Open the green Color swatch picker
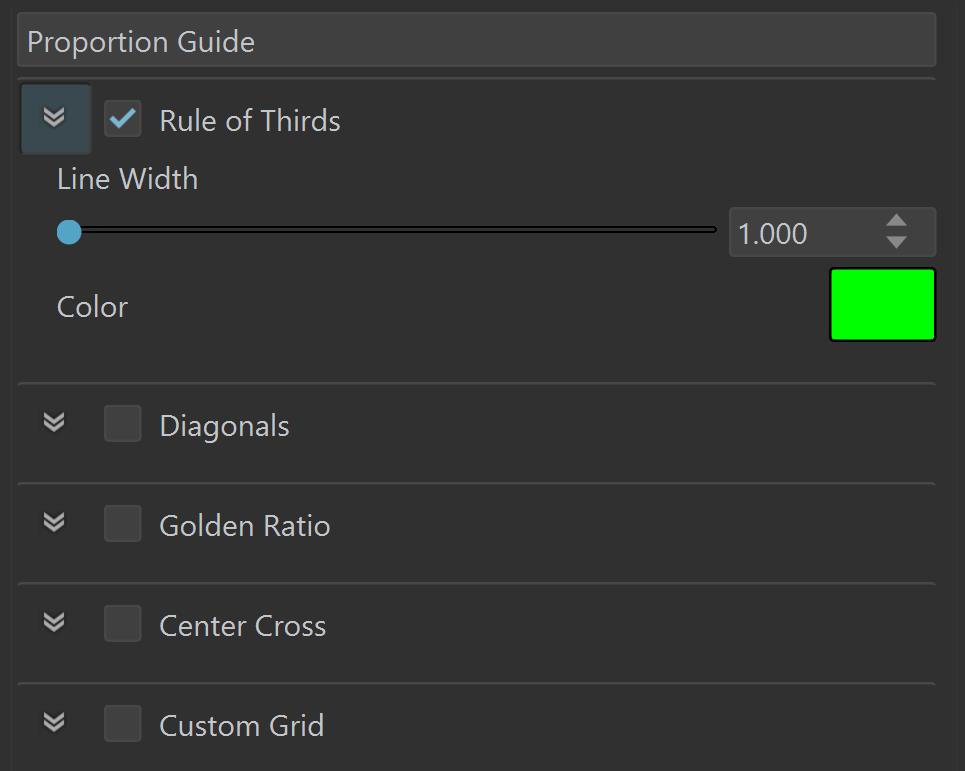Viewport: 965px width, 771px height. pyautogui.click(x=883, y=305)
